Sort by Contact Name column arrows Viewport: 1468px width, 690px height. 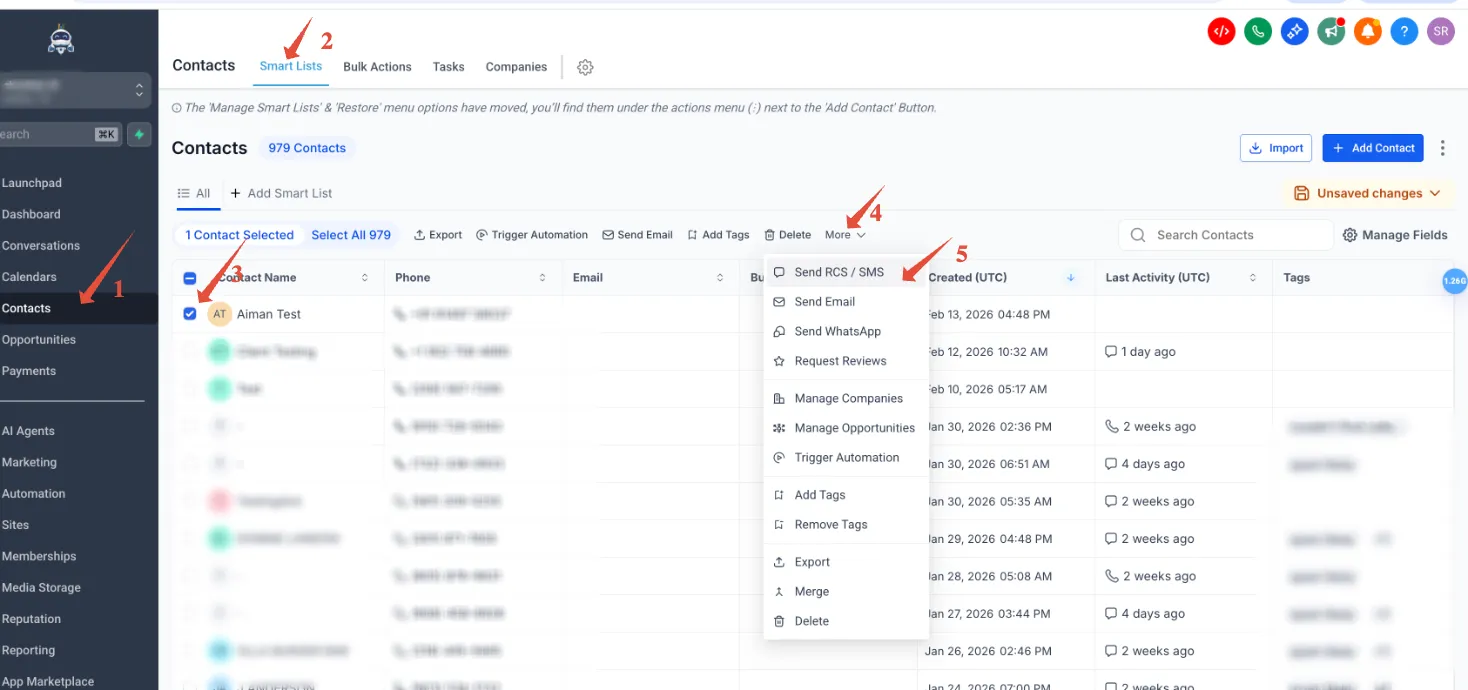pyautogui.click(x=364, y=278)
